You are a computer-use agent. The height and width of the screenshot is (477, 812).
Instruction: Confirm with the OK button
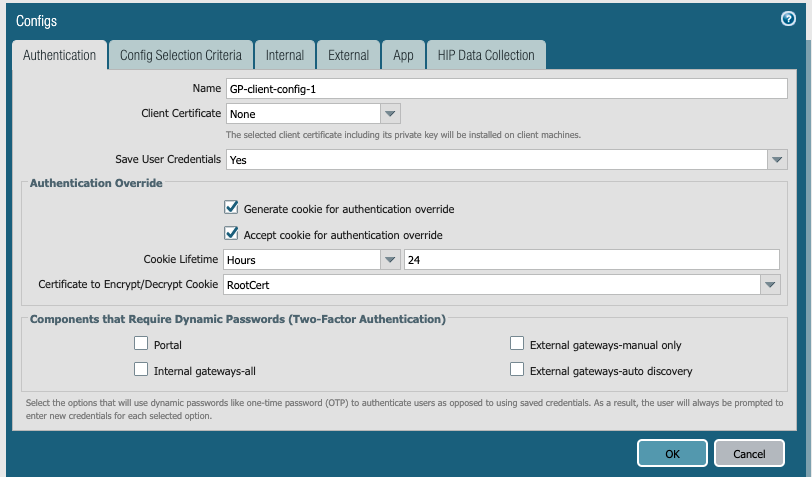point(672,454)
